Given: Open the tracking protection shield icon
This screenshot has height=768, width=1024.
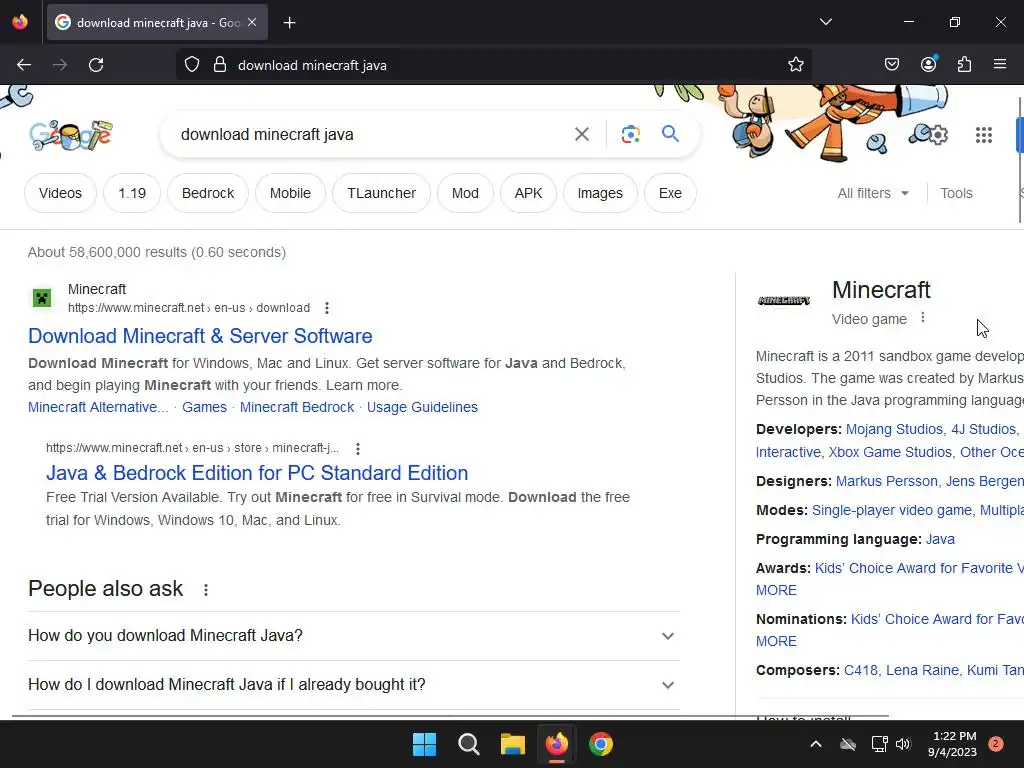Looking at the screenshot, I should point(191,65).
